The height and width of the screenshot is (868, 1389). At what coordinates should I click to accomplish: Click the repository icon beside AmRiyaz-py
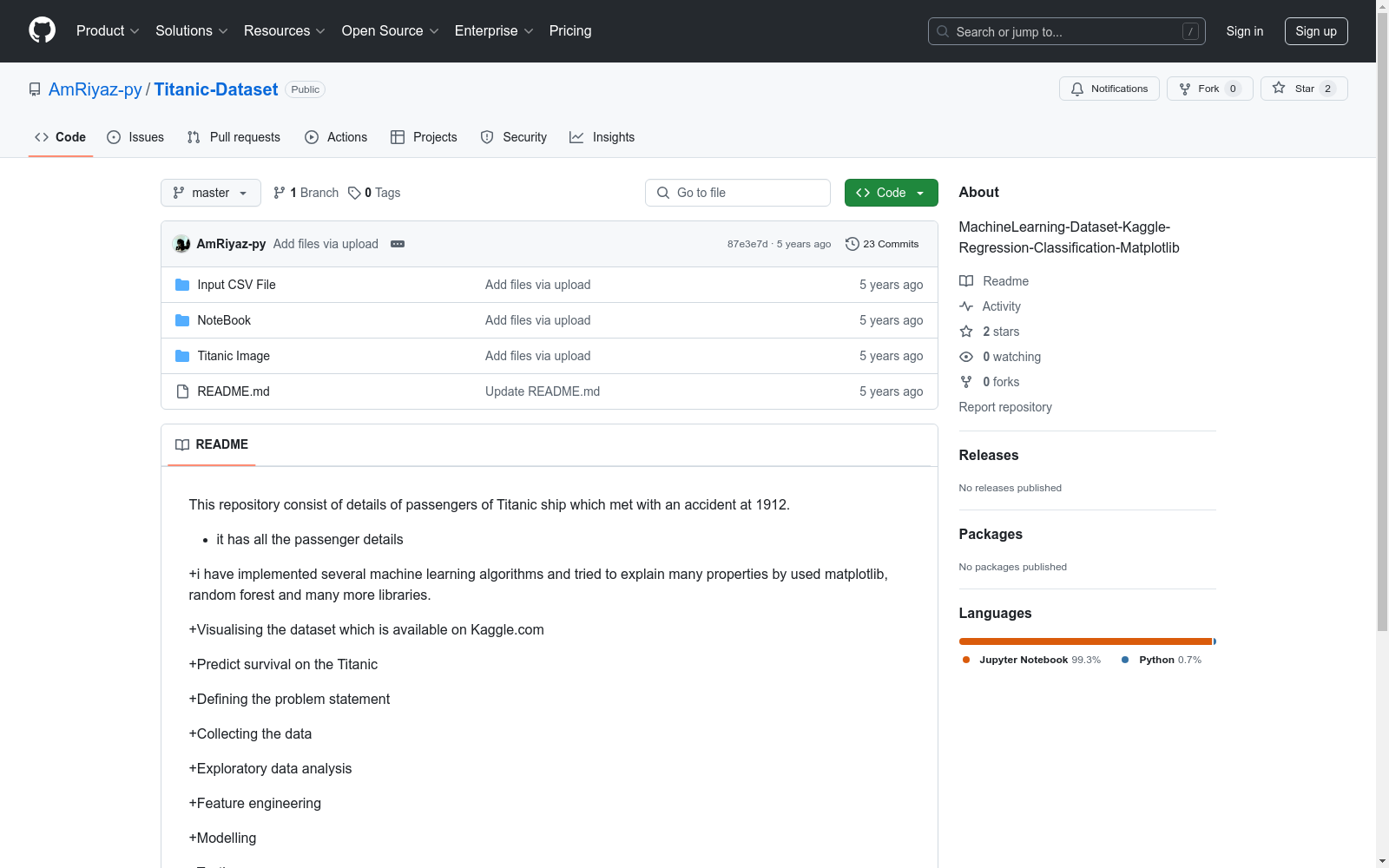point(35,89)
